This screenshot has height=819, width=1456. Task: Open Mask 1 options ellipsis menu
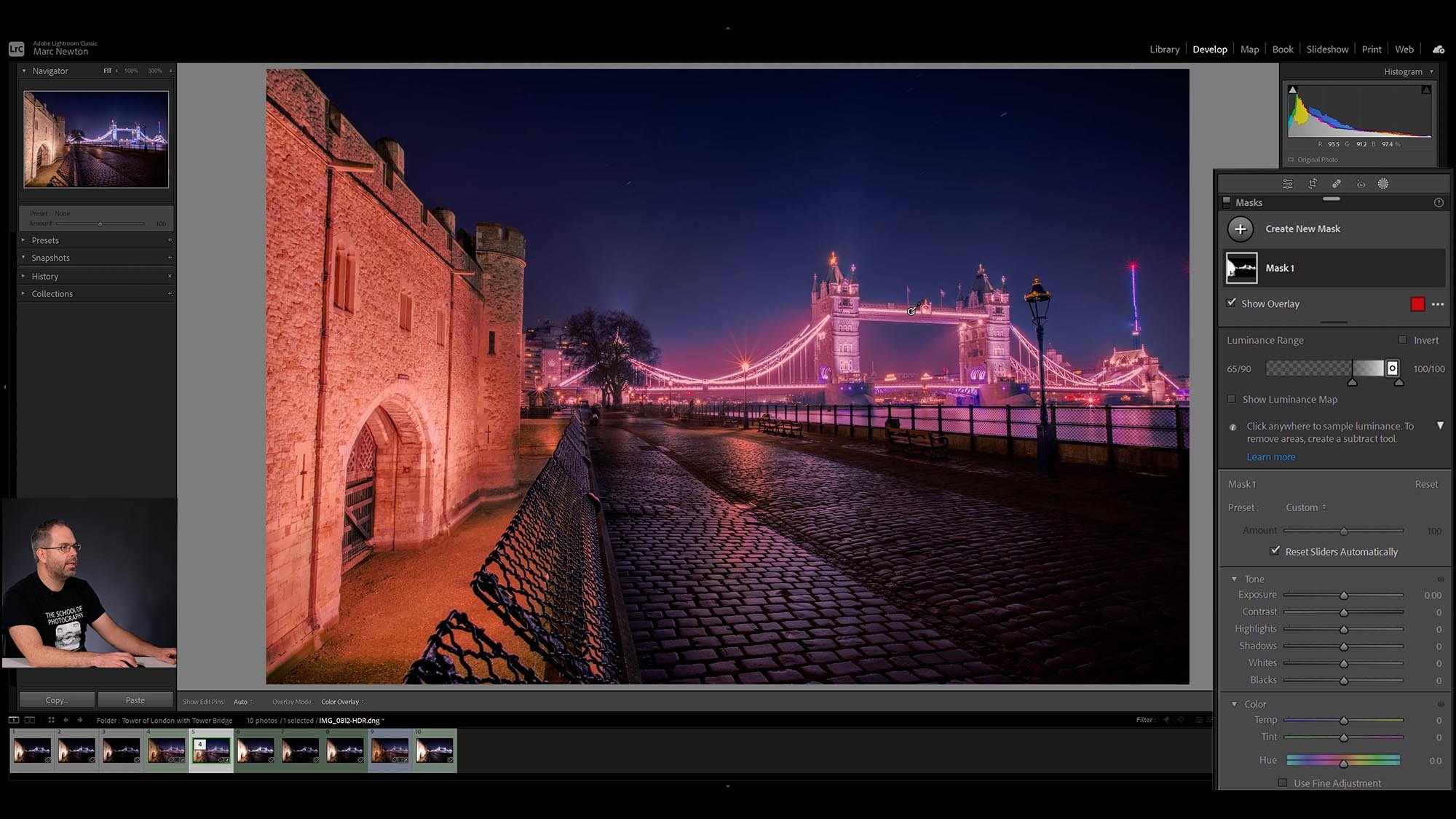click(1438, 304)
